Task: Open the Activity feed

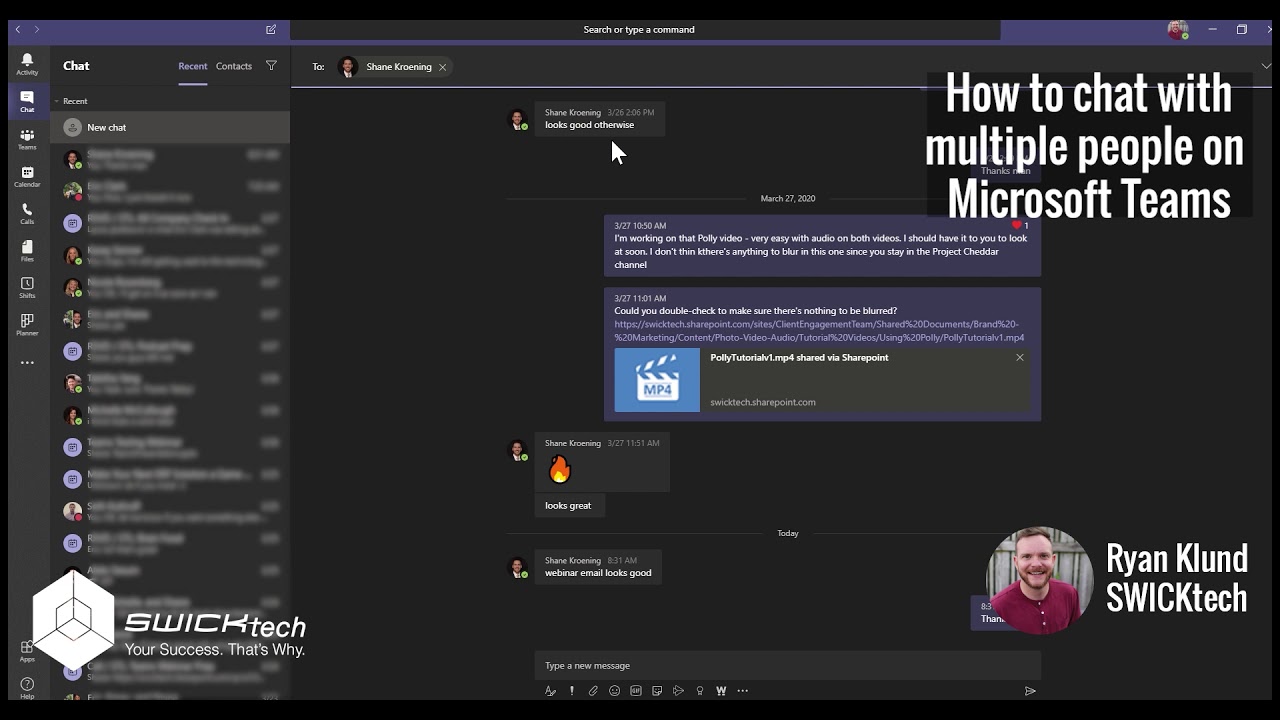Action: coord(27,65)
